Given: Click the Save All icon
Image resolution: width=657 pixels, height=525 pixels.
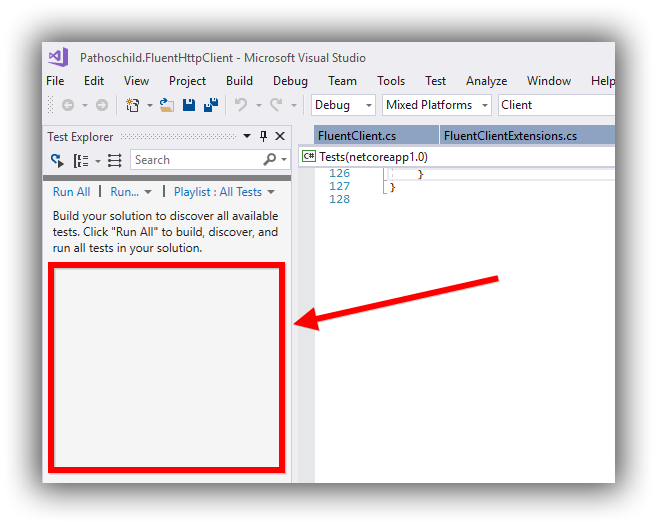Looking at the screenshot, I should [x=211, y=105].
